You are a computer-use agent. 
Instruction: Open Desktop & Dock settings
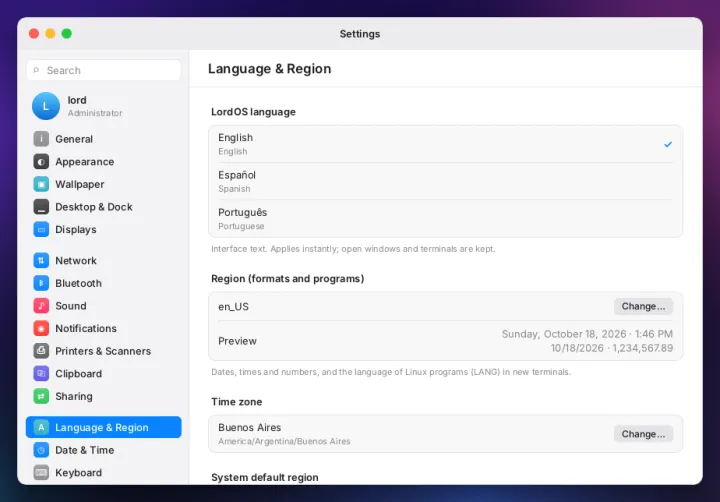tap(103, 207)
